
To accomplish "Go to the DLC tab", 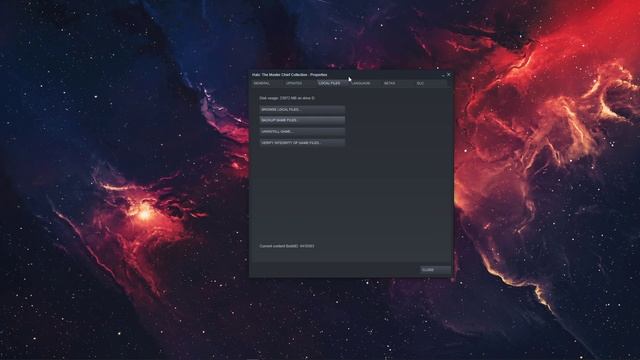I will tap(431, 83).
